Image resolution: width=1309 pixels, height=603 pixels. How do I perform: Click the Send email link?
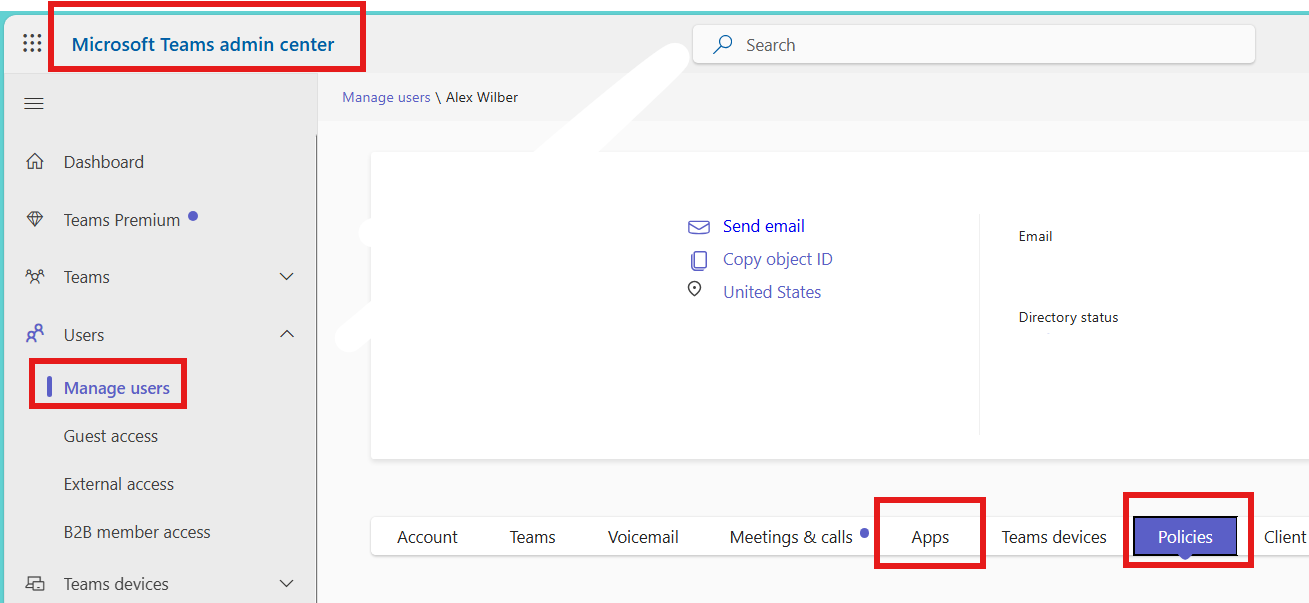pos(764,226)
